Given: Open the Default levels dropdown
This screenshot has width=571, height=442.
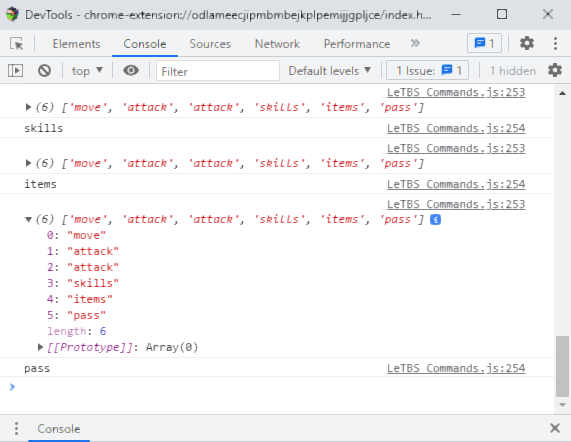Looking at the screenshot, I should pos(329,71).
